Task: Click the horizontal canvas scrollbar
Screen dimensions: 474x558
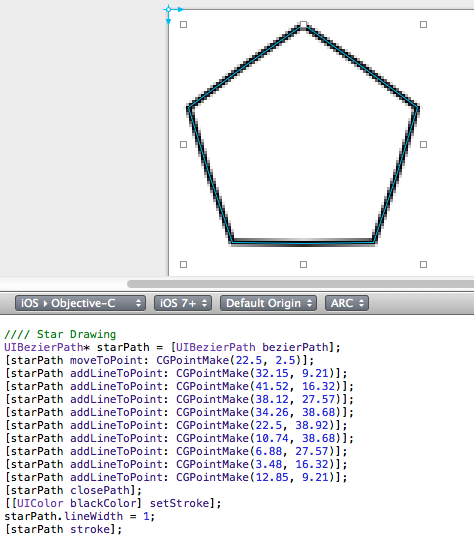Action: tap(301, 284)
